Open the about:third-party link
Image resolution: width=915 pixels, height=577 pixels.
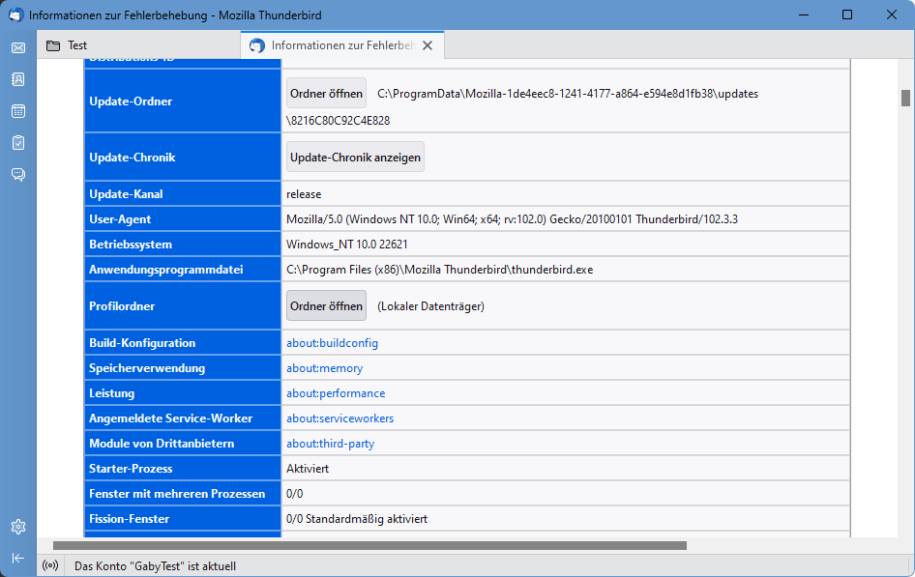(328, 442)
